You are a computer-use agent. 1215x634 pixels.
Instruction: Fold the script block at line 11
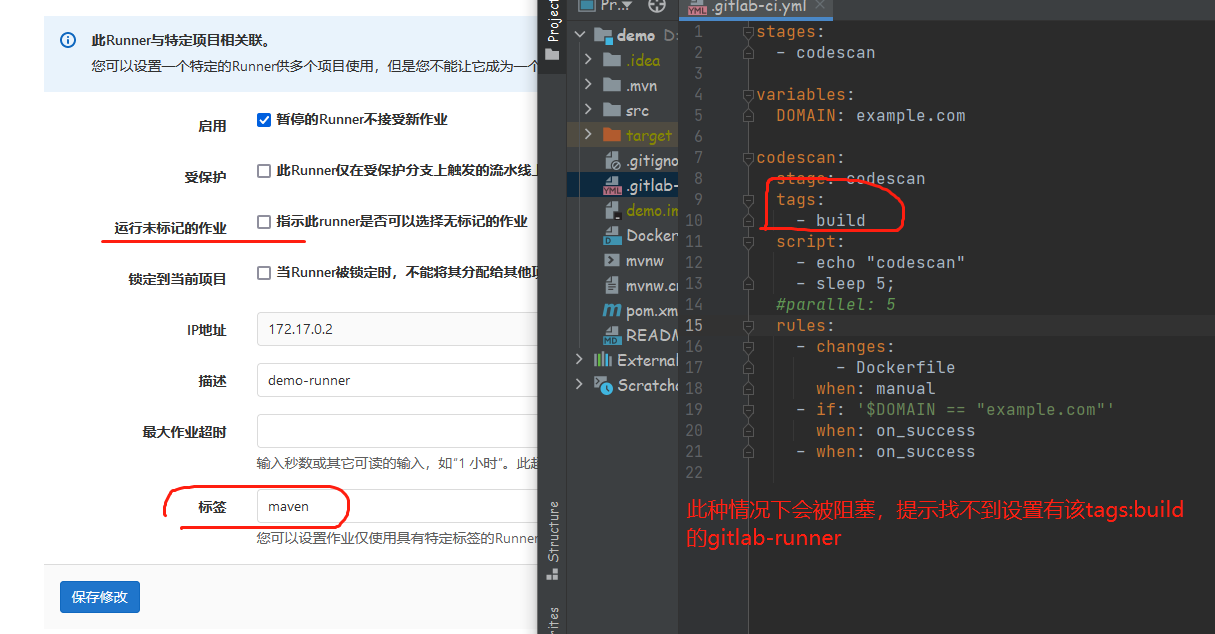click(748, 242)
